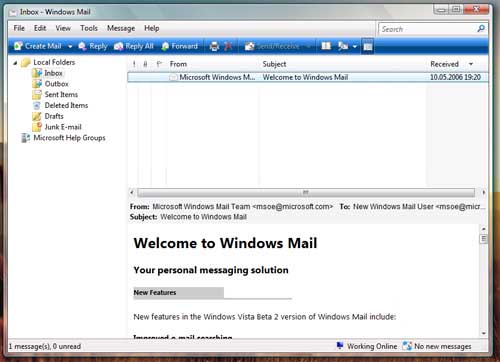This screenshot has width=500, height=362.
Task: Click the Working Online status icon
Action: point(340,346)
